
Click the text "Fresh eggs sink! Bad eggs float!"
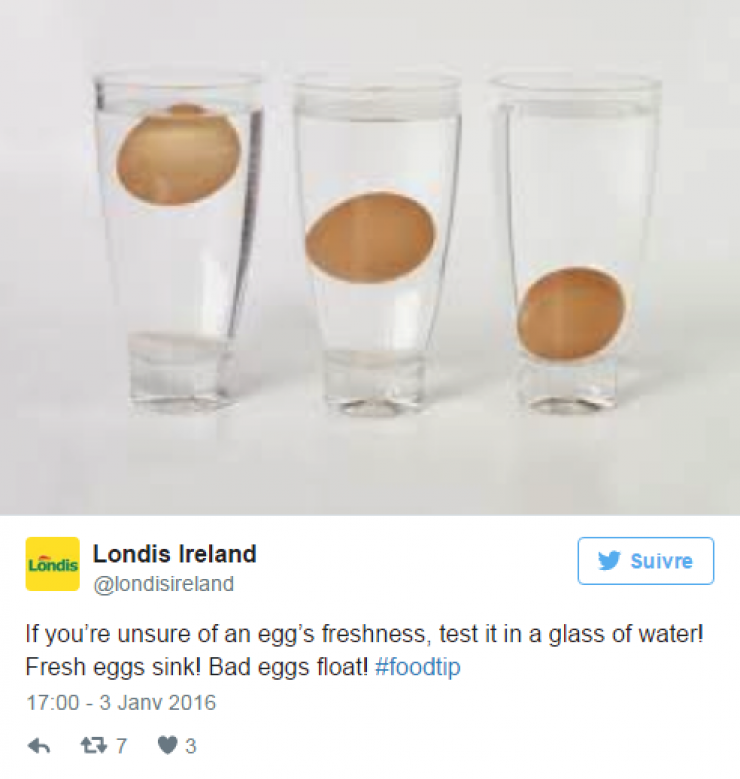[x=197, y=668]
